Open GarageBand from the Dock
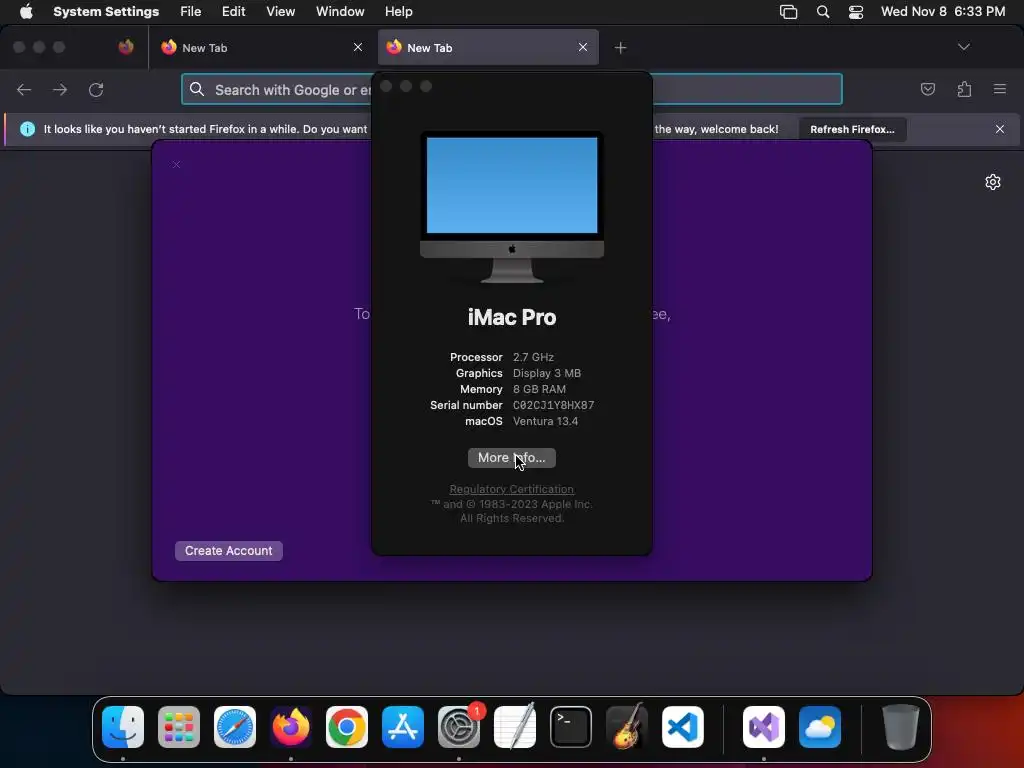This screenshot has width=1024, height=768. point(626,727)
